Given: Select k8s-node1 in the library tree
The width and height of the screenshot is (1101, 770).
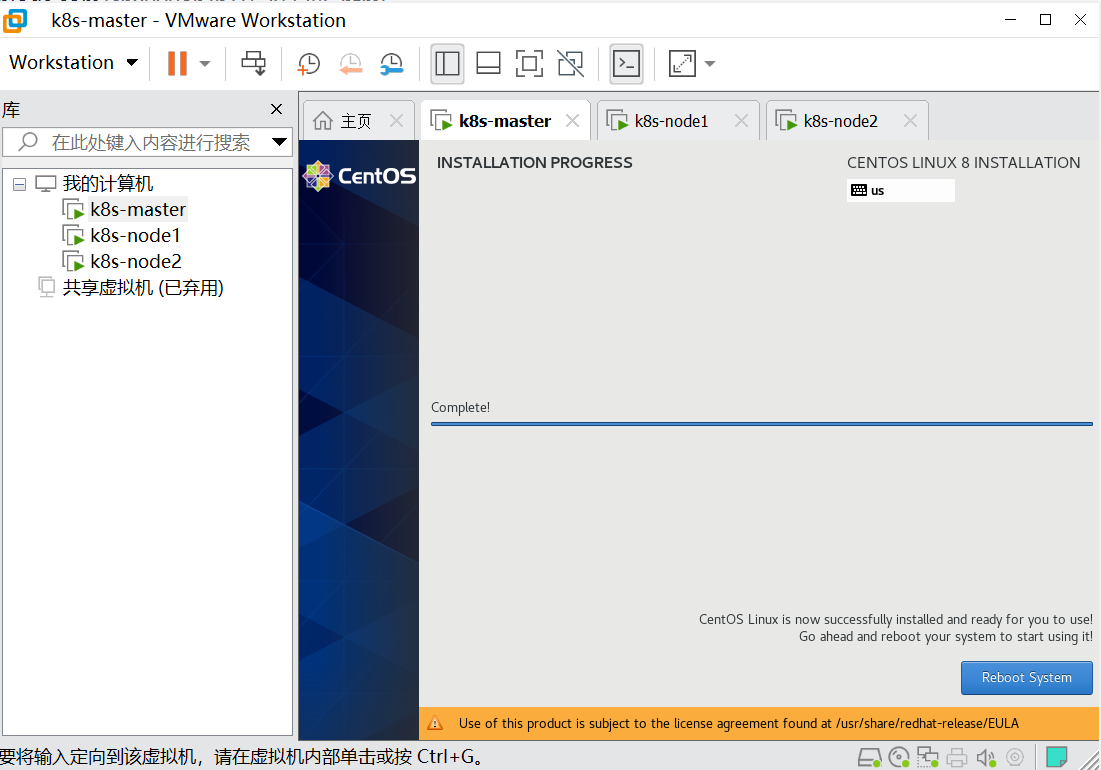Looking at the screenshot, I should click(x=135, y=235).
